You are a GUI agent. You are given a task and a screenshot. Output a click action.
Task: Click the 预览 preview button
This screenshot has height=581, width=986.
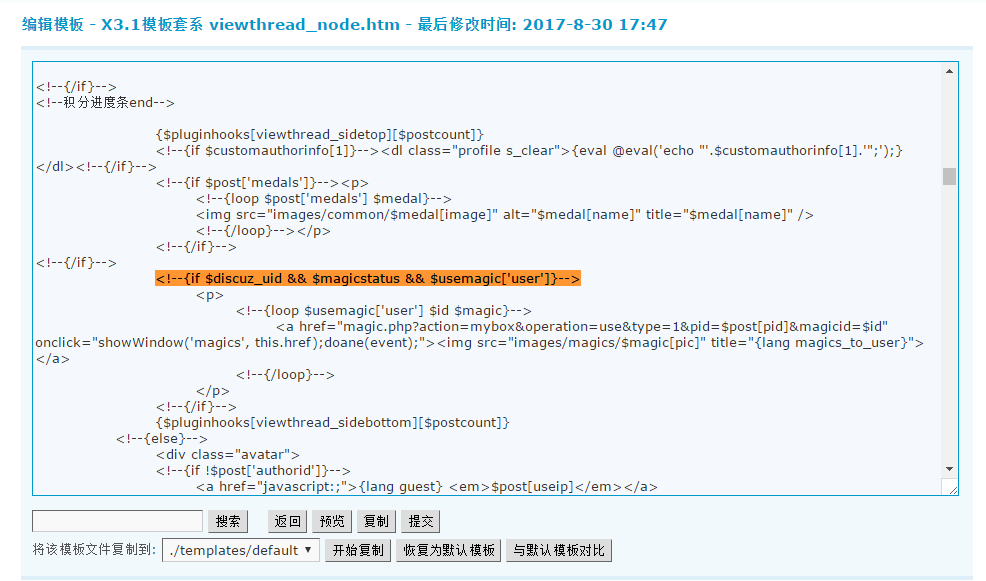click(x=332, y=521)
